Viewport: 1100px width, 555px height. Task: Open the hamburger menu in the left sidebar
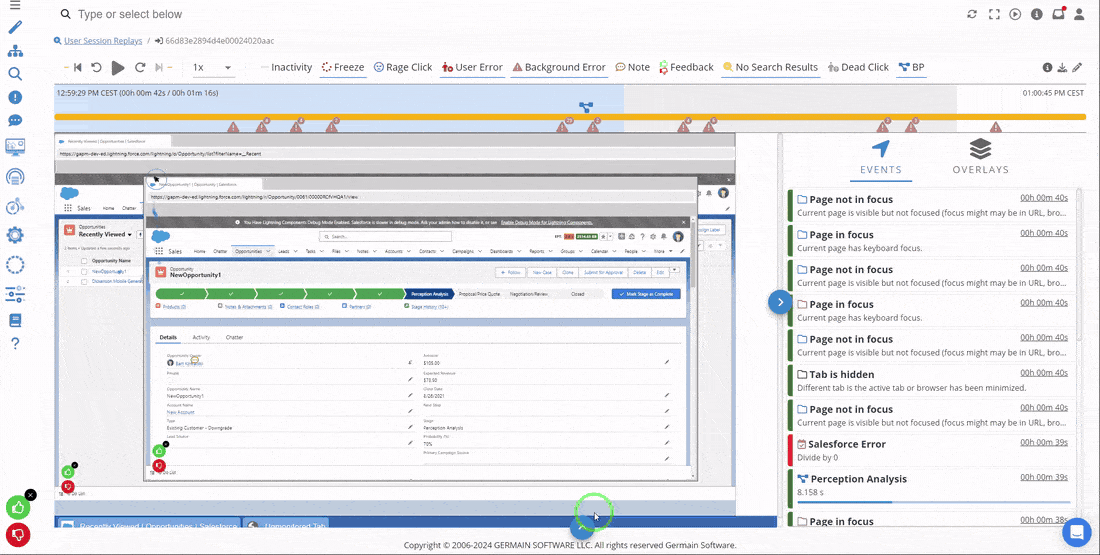tap(15, 6)
